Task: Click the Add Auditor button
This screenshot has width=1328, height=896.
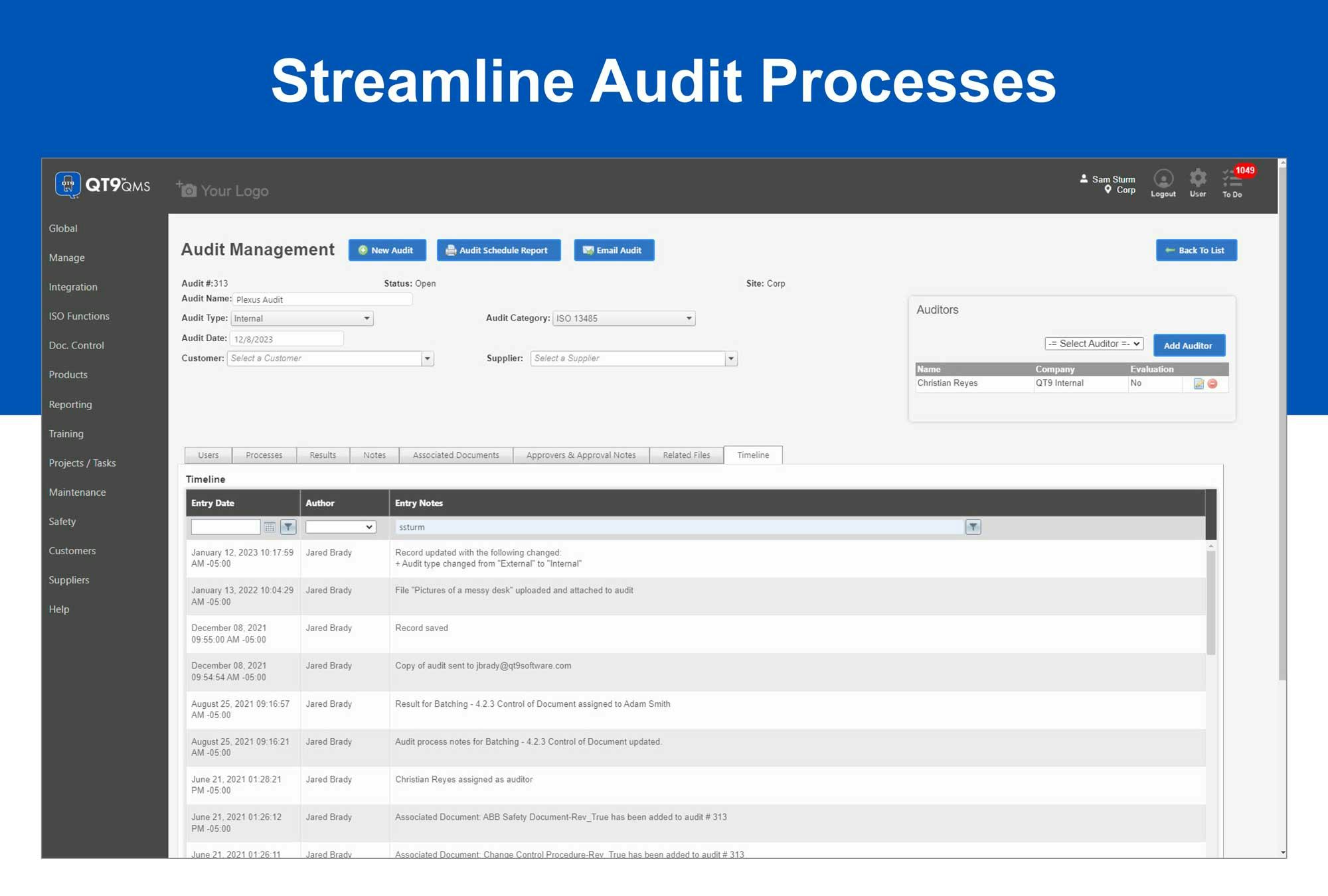Action: (x=1188, y=346)
